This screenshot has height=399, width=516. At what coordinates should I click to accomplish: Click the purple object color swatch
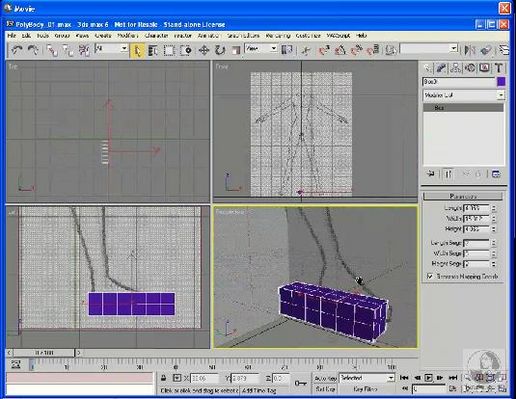pos(501,82)
